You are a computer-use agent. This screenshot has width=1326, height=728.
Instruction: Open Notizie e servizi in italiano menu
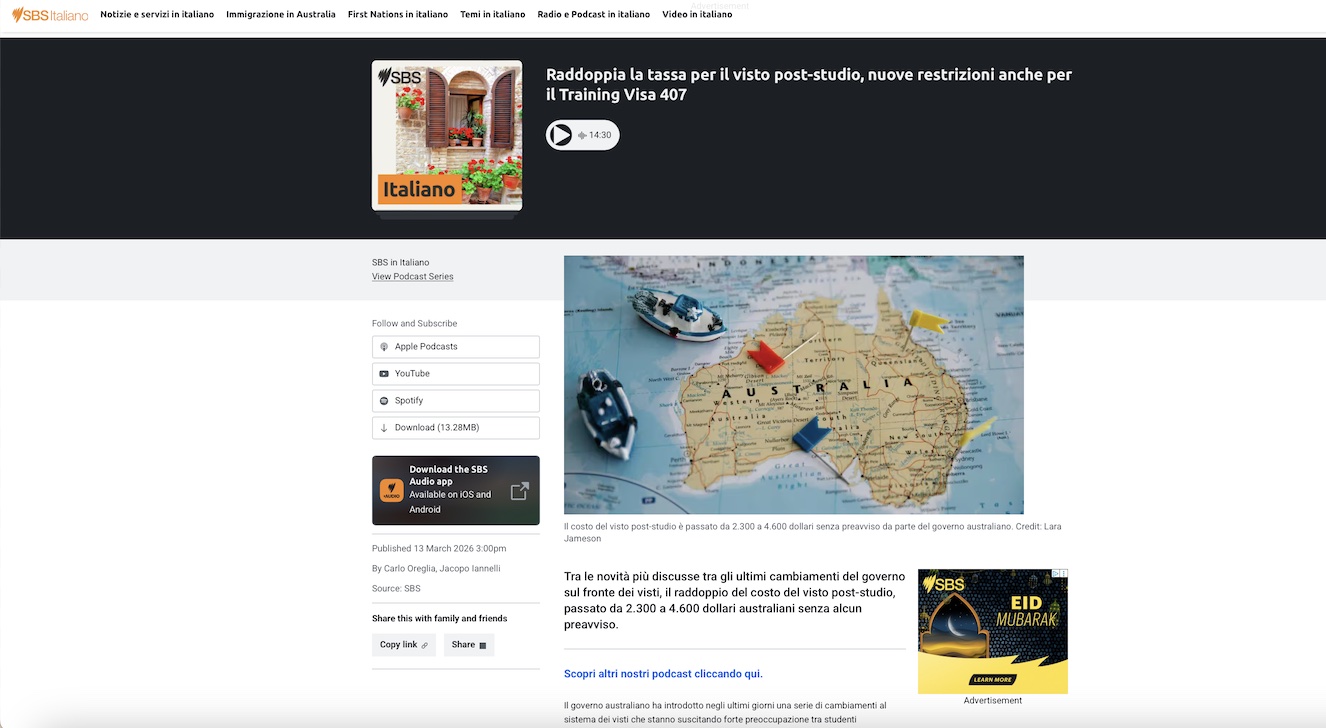(x=157, y=15)
